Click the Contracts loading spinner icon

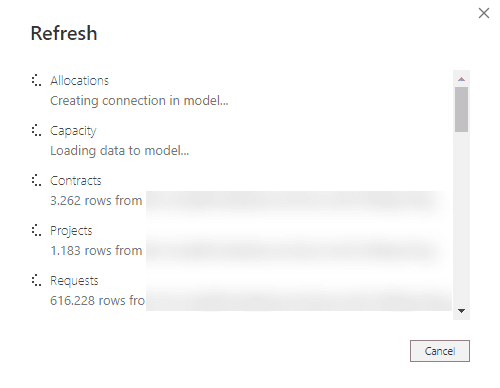pyautogui.click(x=36, y=180)
